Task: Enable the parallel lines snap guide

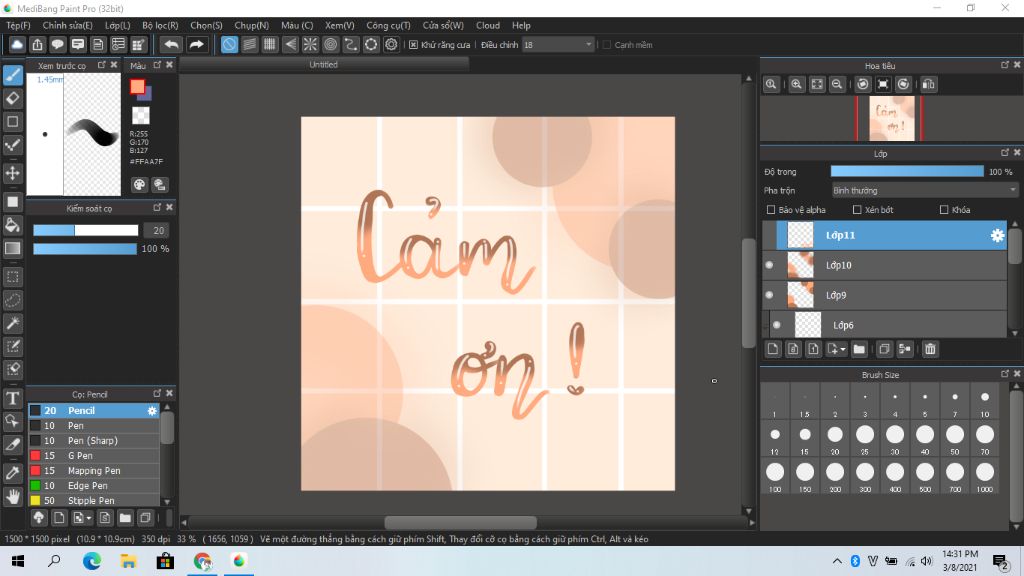Action: (249, 44)
